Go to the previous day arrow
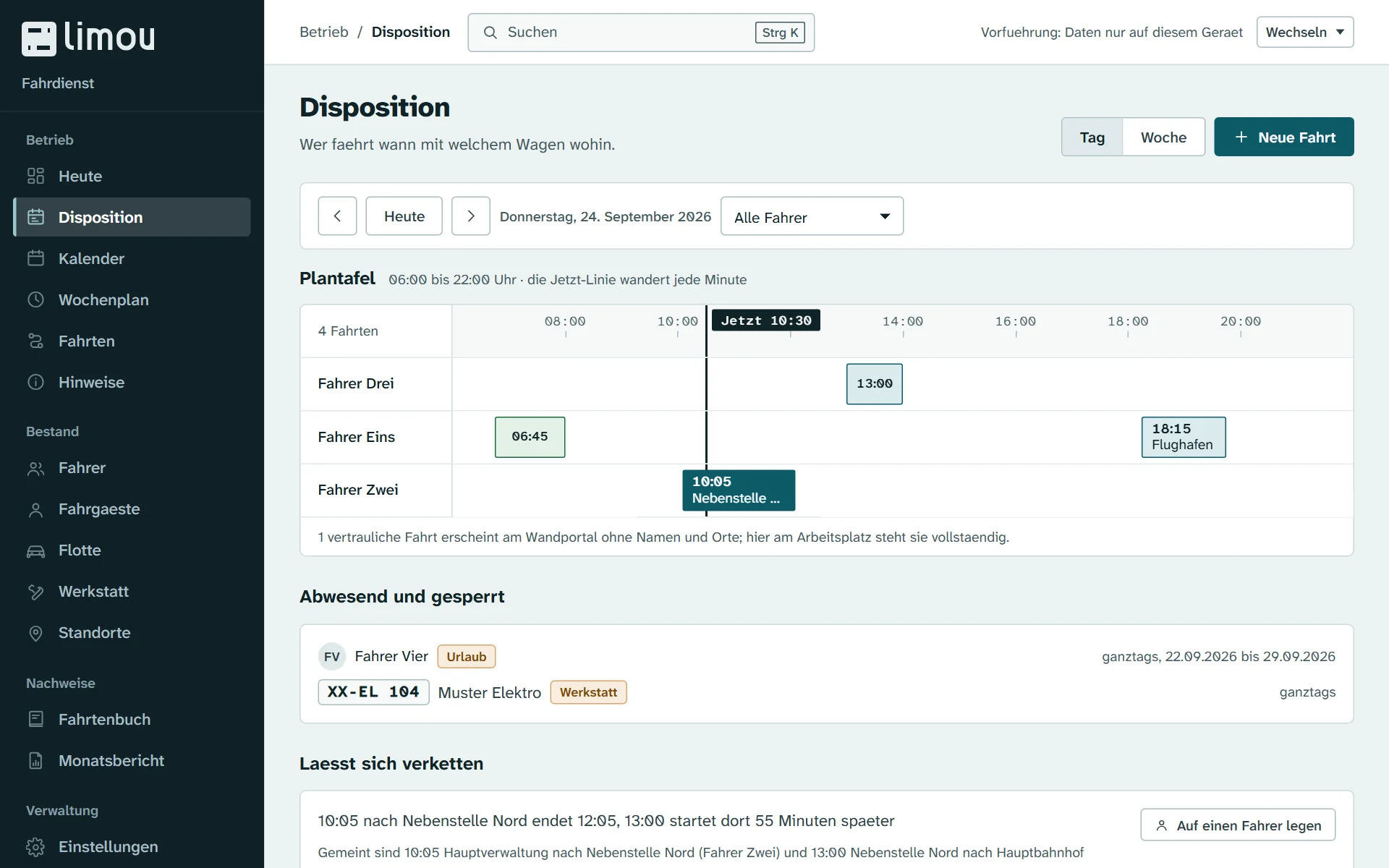 (337, 216)
